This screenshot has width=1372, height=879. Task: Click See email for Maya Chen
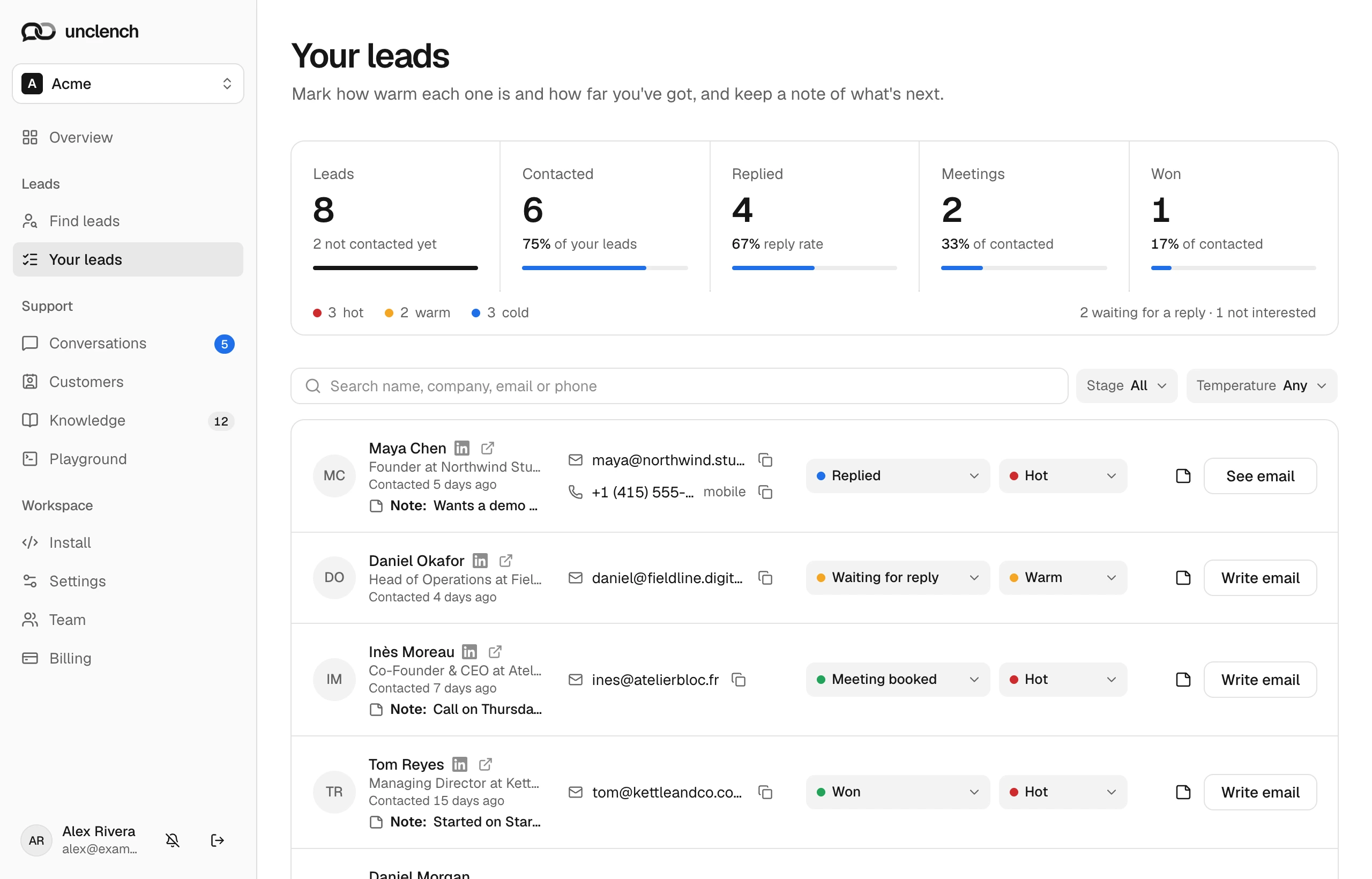pyautogui.click(x=1260, y=476)
